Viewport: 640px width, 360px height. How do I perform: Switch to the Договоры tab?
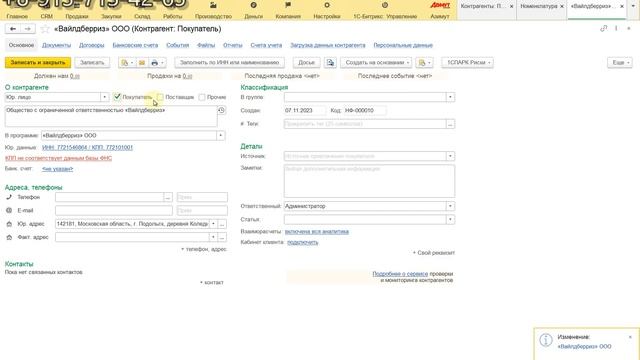point(91,45)
